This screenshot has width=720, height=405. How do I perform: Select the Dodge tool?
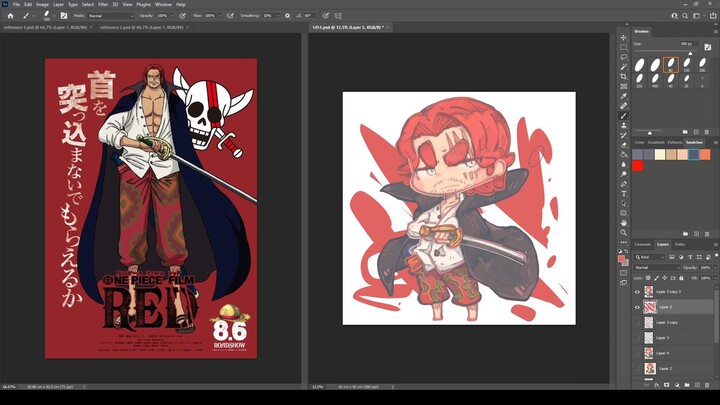click(624, 174)
